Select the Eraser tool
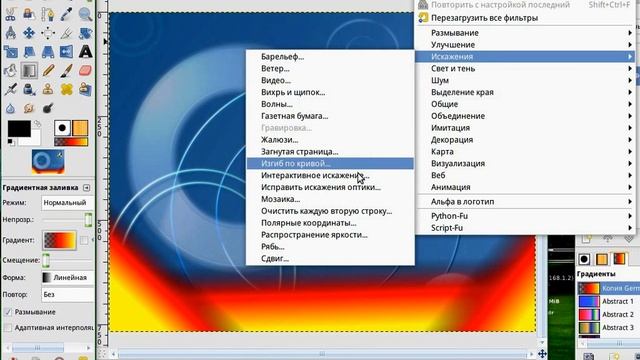This screenshot has width=640, height=360. tap(85, 71)
